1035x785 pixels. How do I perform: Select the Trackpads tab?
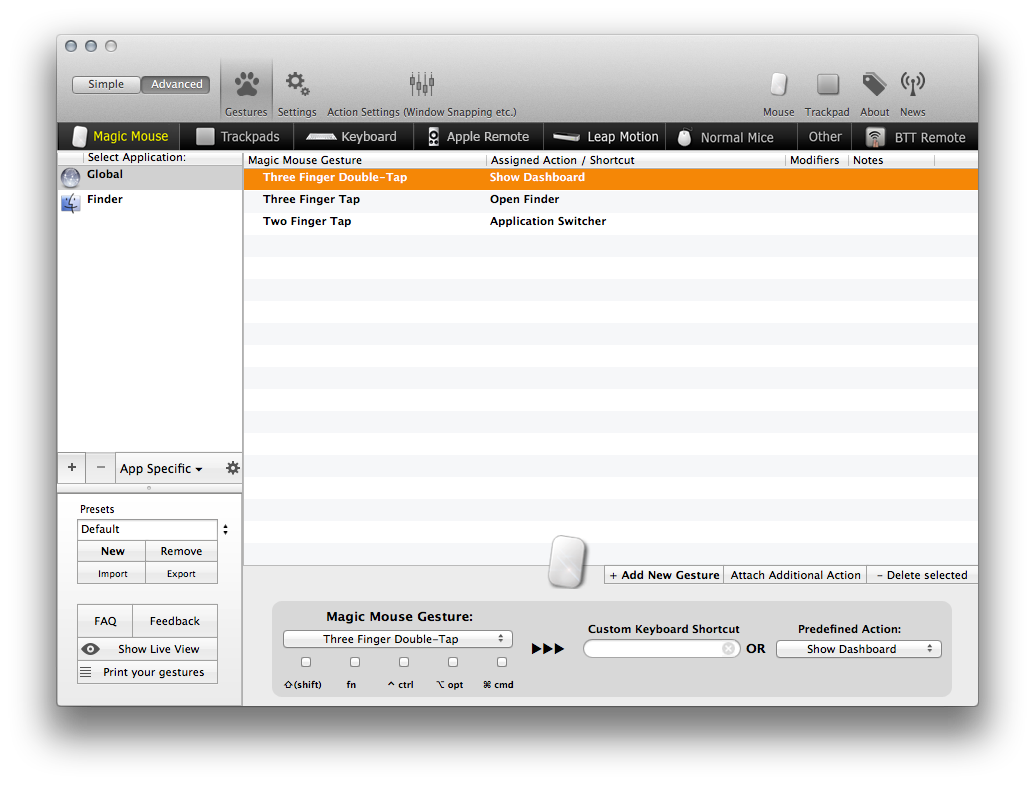pos(238,137)
